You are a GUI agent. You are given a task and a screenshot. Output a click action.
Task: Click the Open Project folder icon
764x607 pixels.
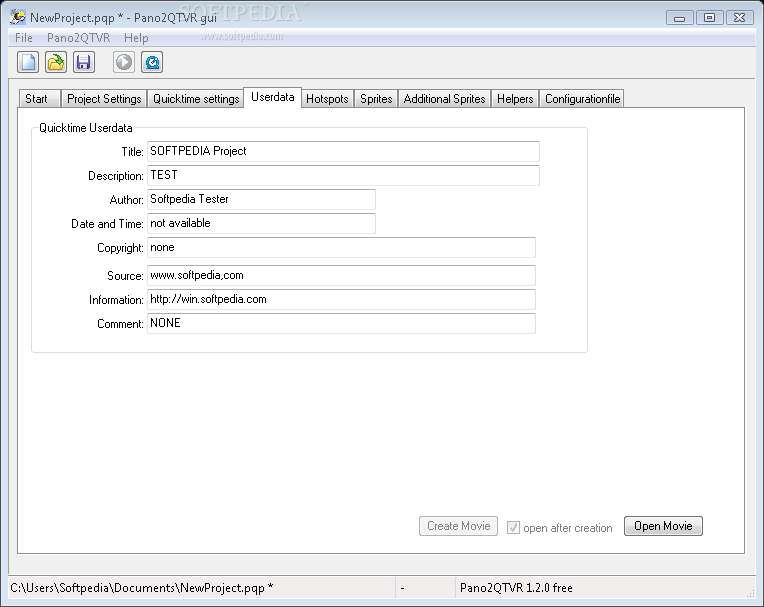[56, 62]
